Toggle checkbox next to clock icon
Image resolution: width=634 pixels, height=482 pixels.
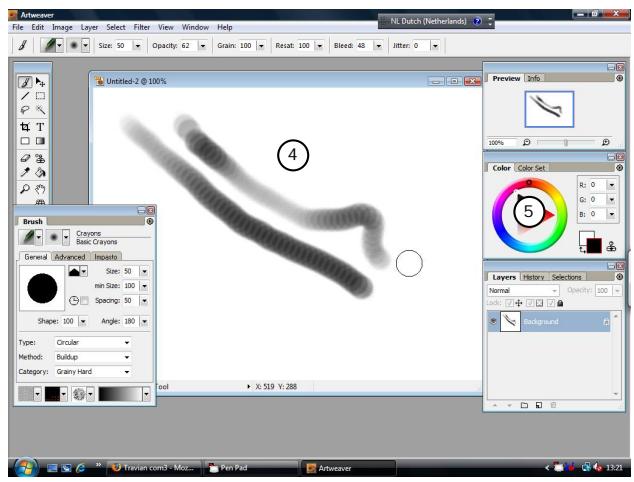pos(84,300)
